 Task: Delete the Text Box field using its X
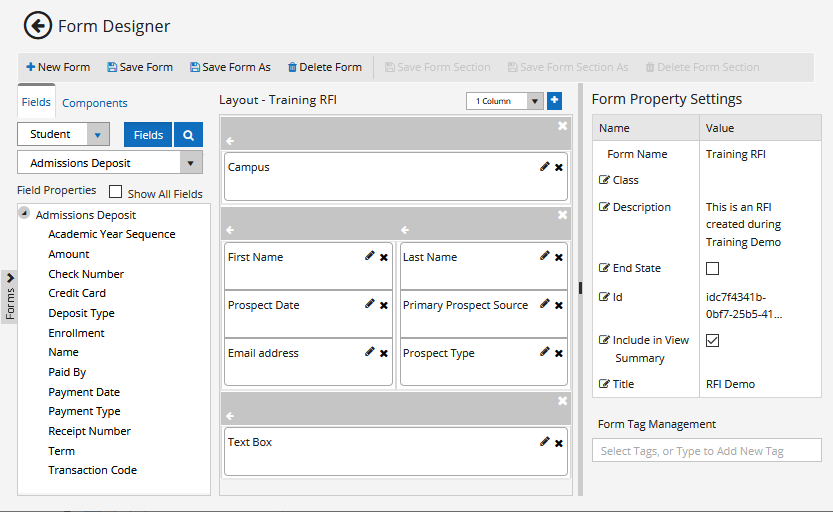558,443
